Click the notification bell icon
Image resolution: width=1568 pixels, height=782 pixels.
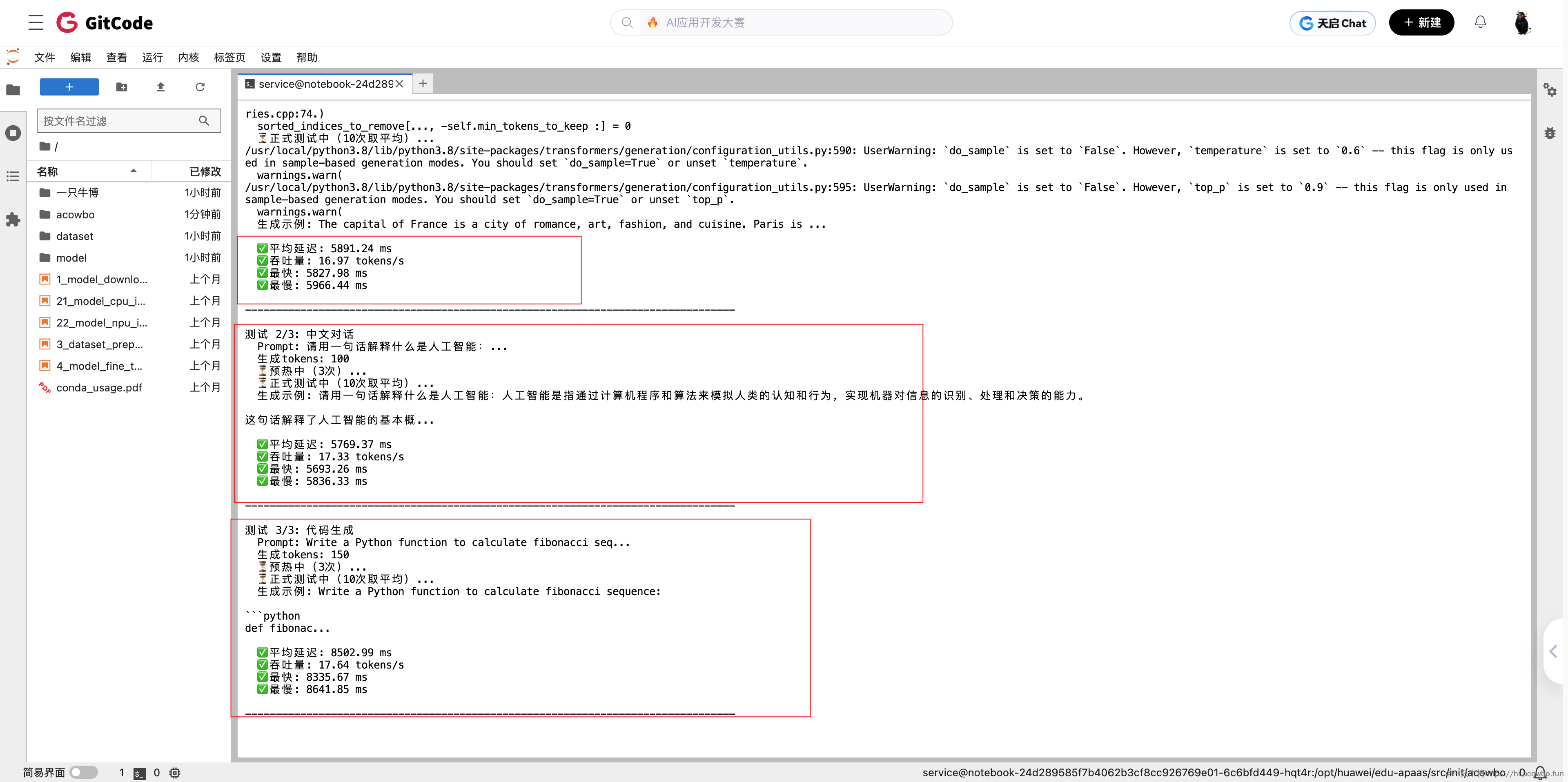click(1480, 22)
